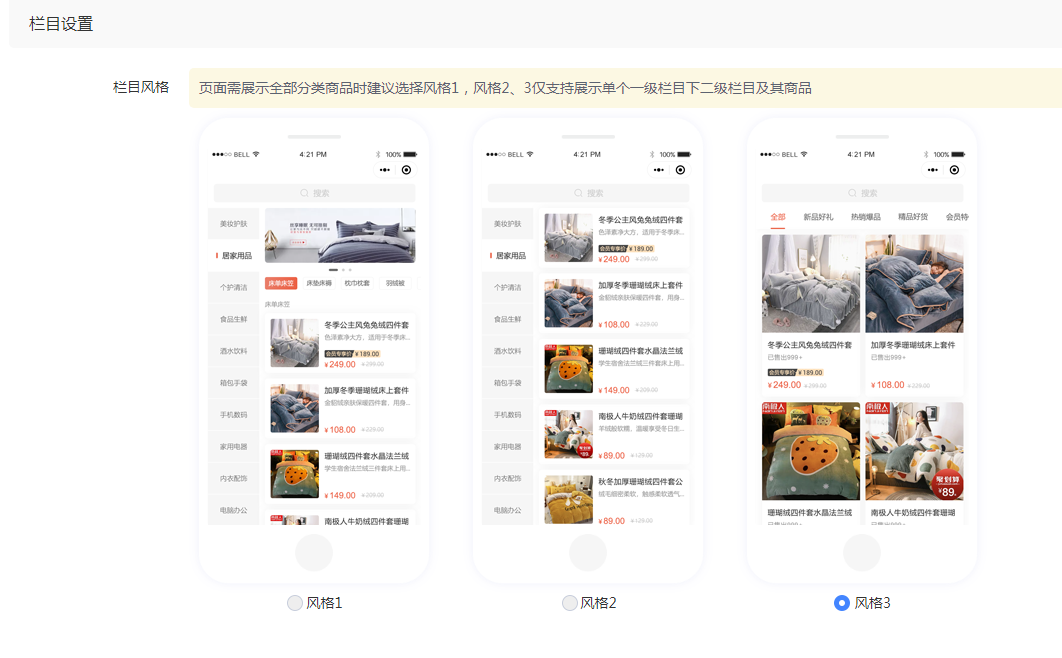Click the ¥89 promo badge on 风格3 product image
1062x658 pixels.
(x=948, y=485)
